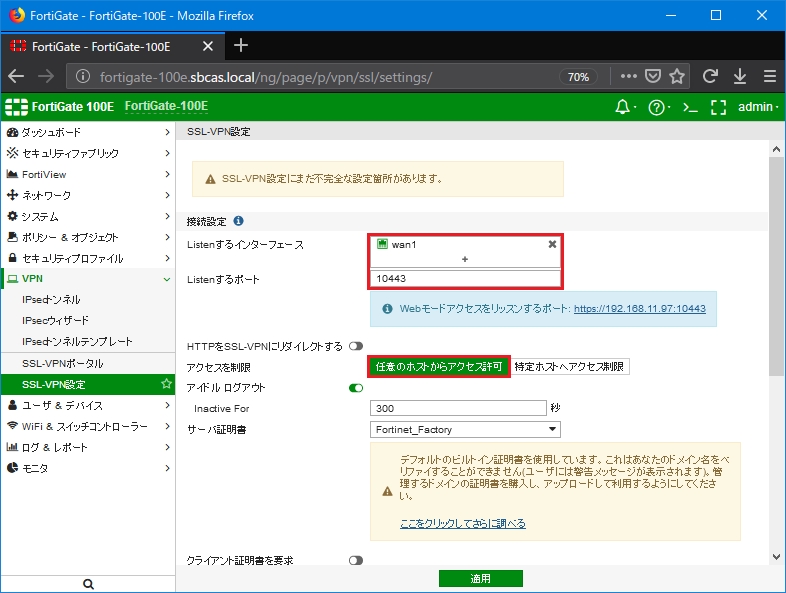Select 任意のホストからアクセス許可 option
The height and width of the screenshot is (593, 786).
439,366
